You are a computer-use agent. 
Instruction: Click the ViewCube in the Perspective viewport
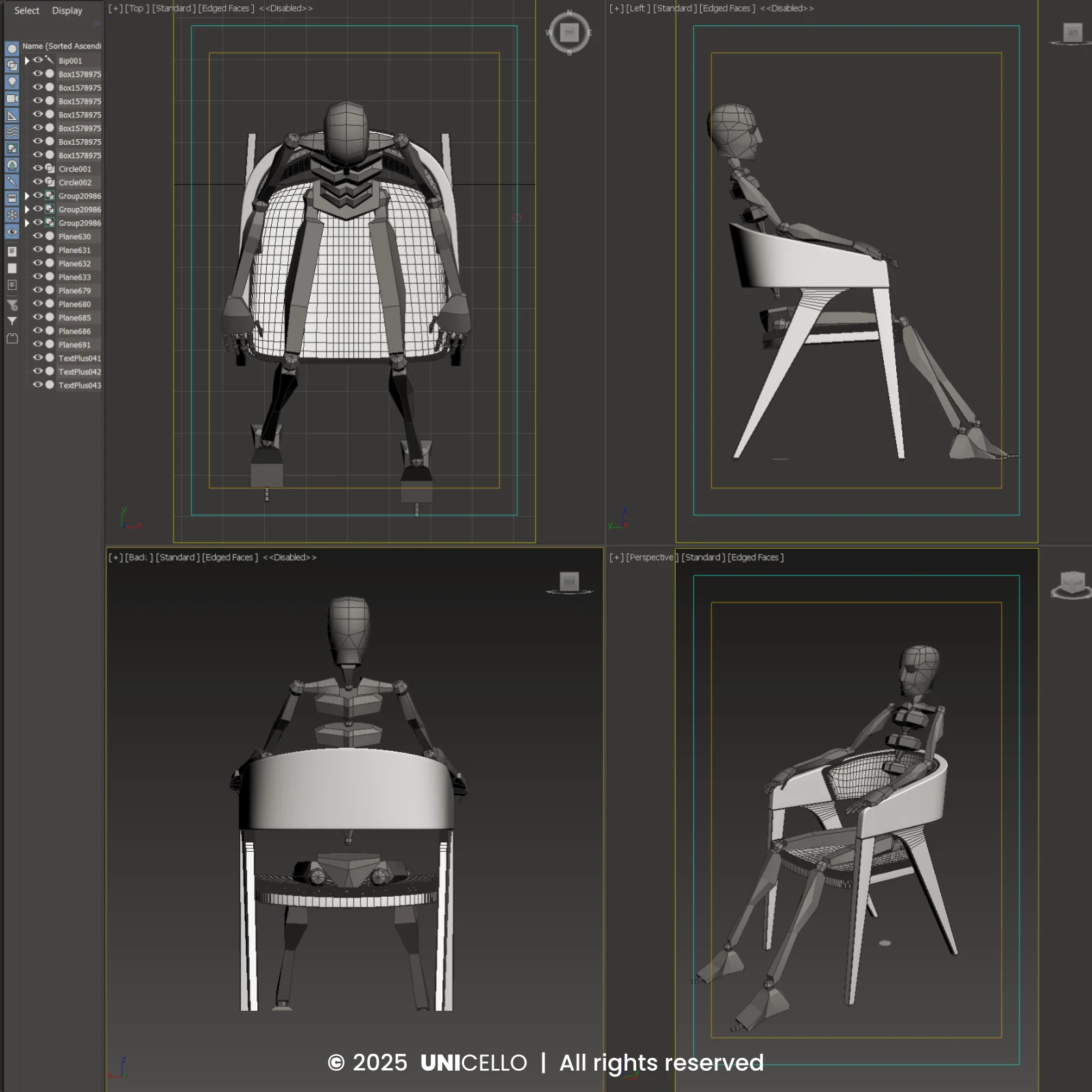(x=1072, y=584)
